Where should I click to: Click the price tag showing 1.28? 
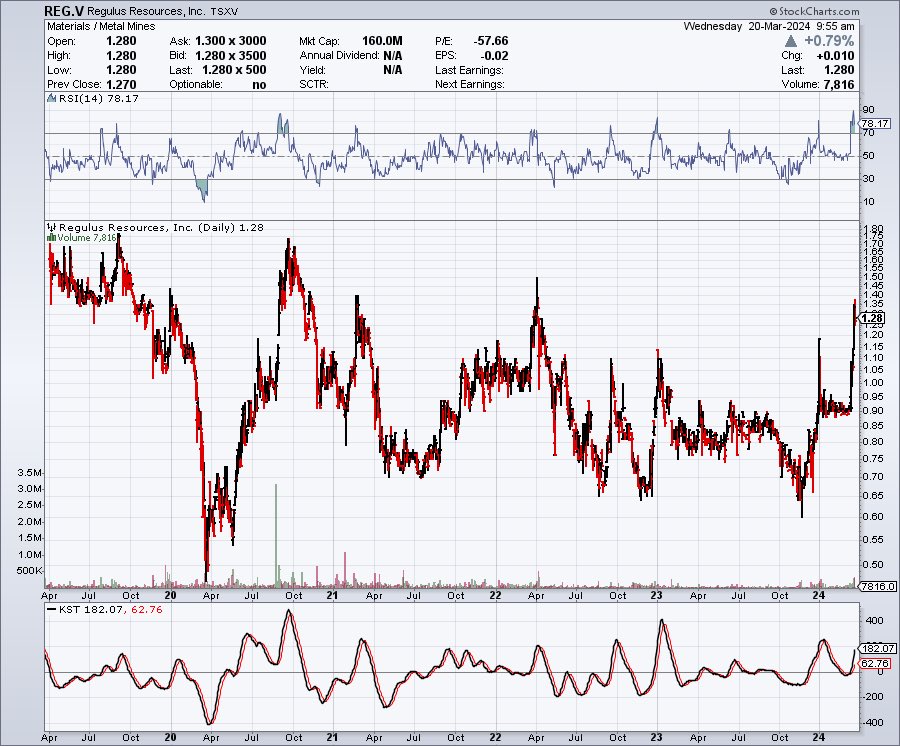[x=872, y=318]
